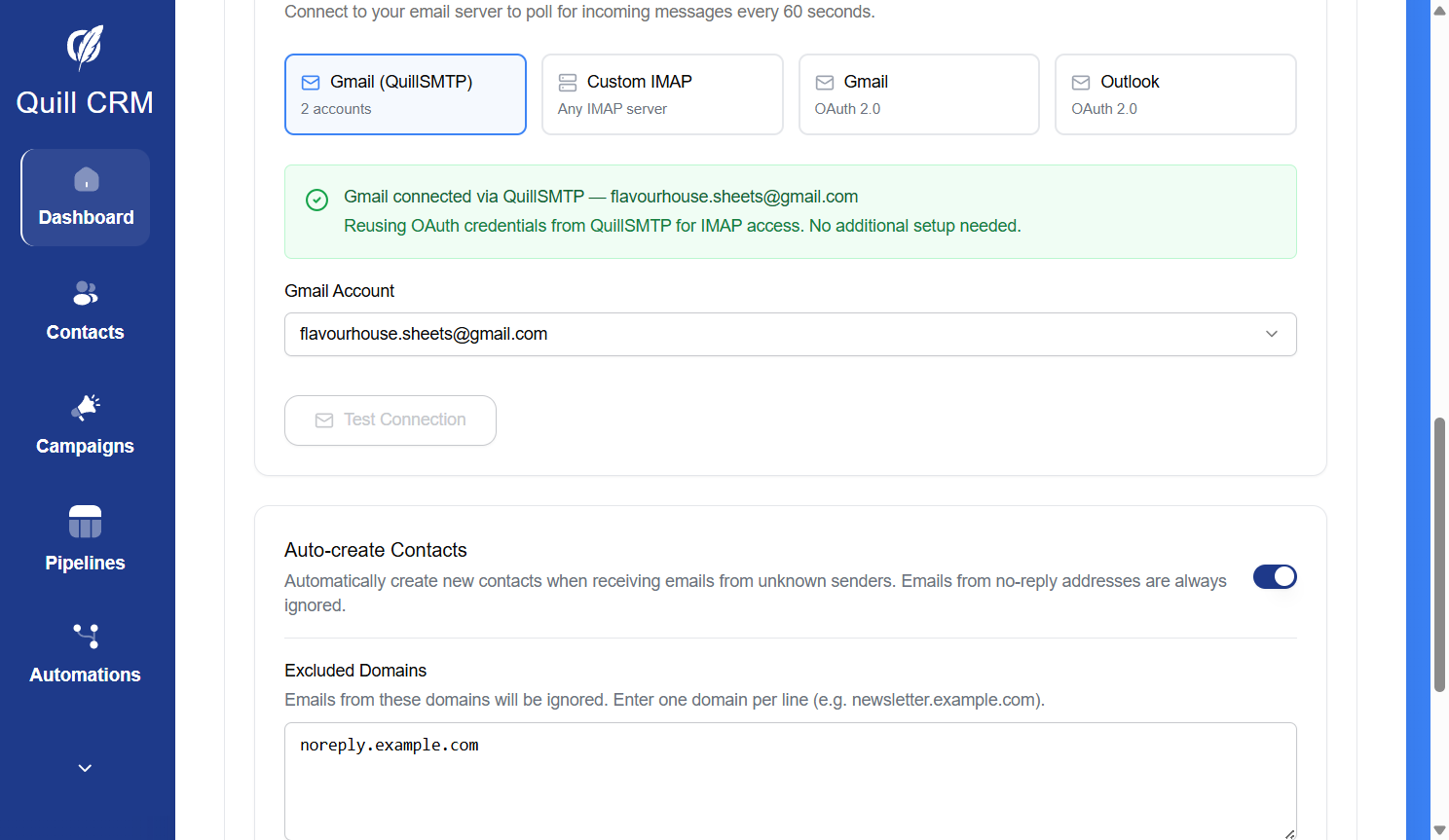Image resolution: width=1449 pixels, height=840 pixels.
Task: Click inside the Excluded Domains text area
Action: (790, 779)
